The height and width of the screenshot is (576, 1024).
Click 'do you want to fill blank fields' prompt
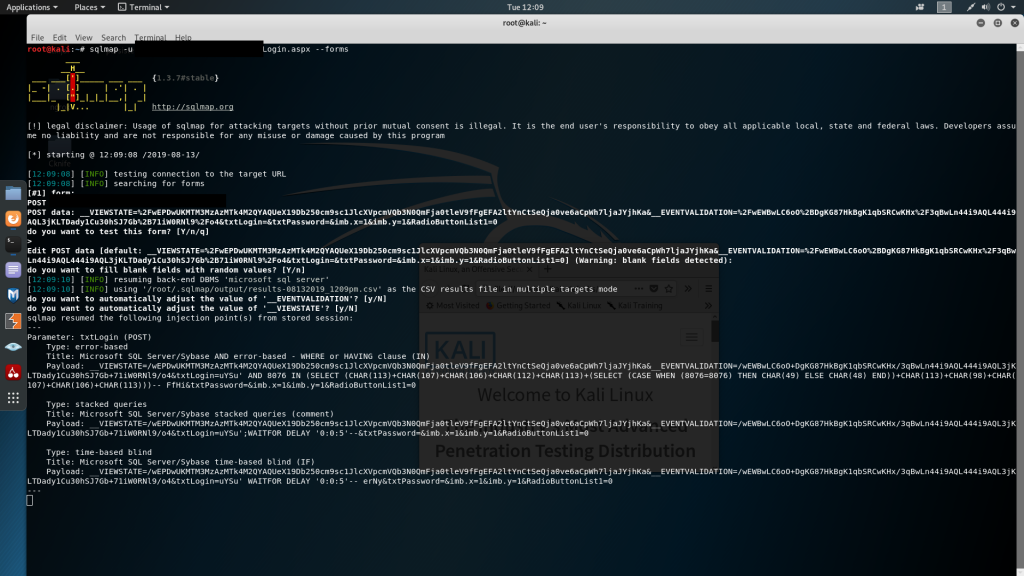(166, 270)
